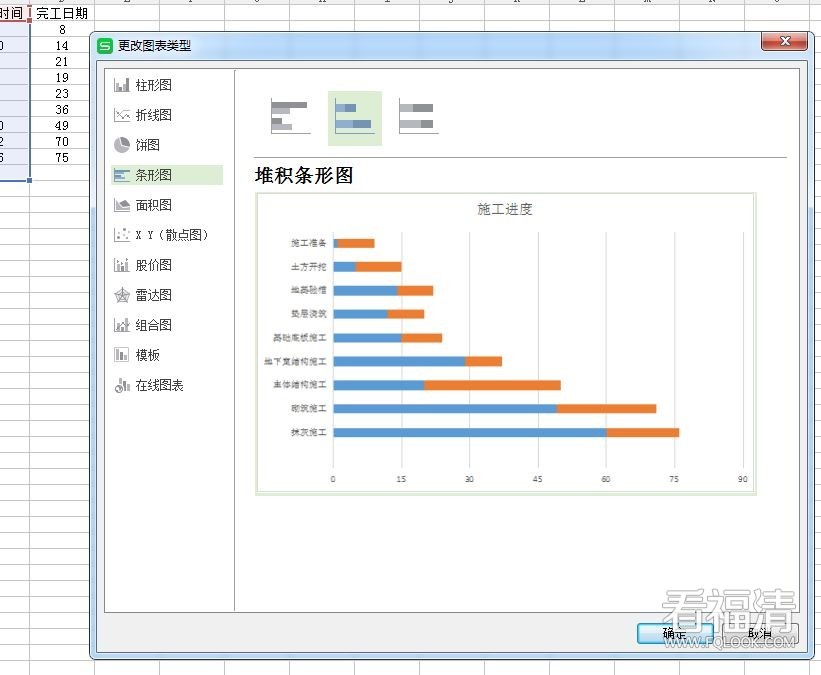
Task: Select the 条形图 bar chart icon
Action: coord(121,175)
